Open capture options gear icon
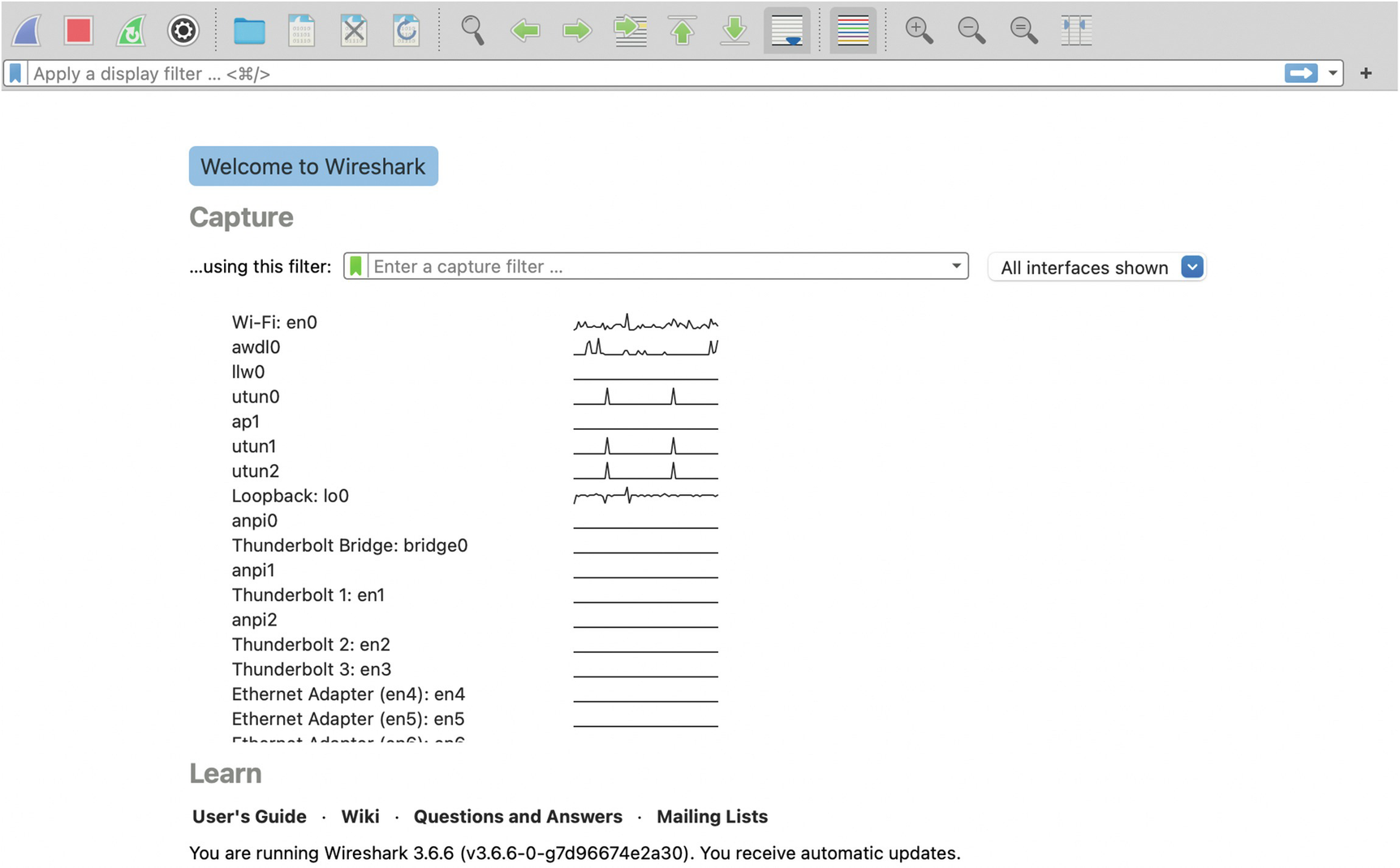Image resolution: width=1400 pixels, height=868 pixels. (x=183, y=31)
